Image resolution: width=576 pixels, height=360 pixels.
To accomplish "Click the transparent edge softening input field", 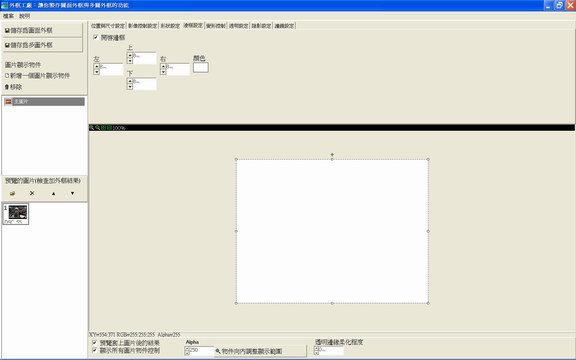I will (x=331, y=351).
